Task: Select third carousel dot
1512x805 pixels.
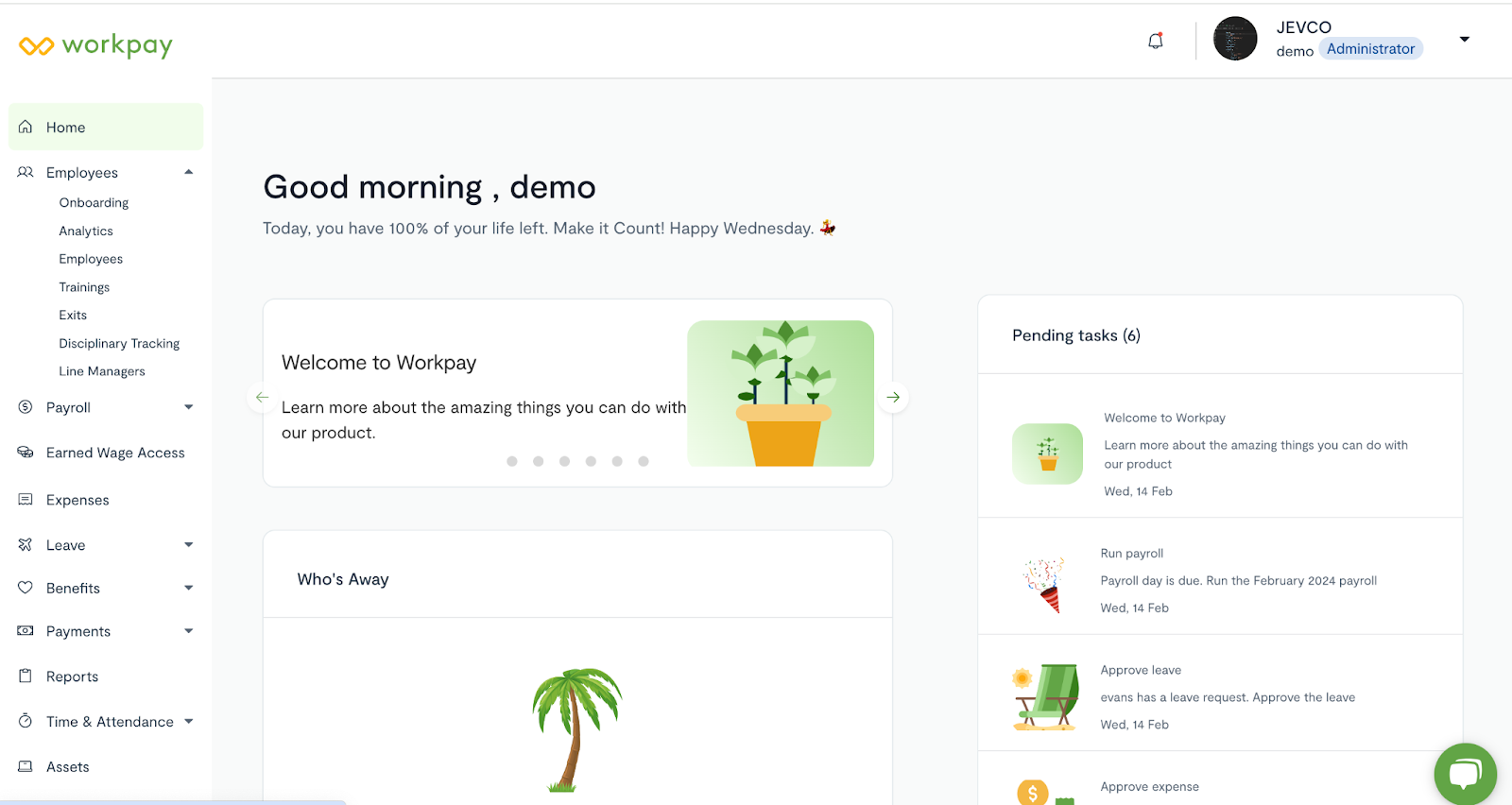Action: [565, 461]
